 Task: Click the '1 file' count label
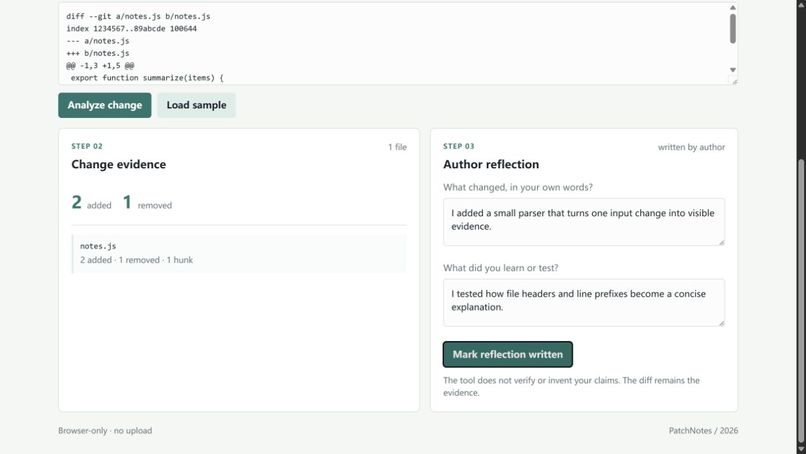click(x=397, y=147)
